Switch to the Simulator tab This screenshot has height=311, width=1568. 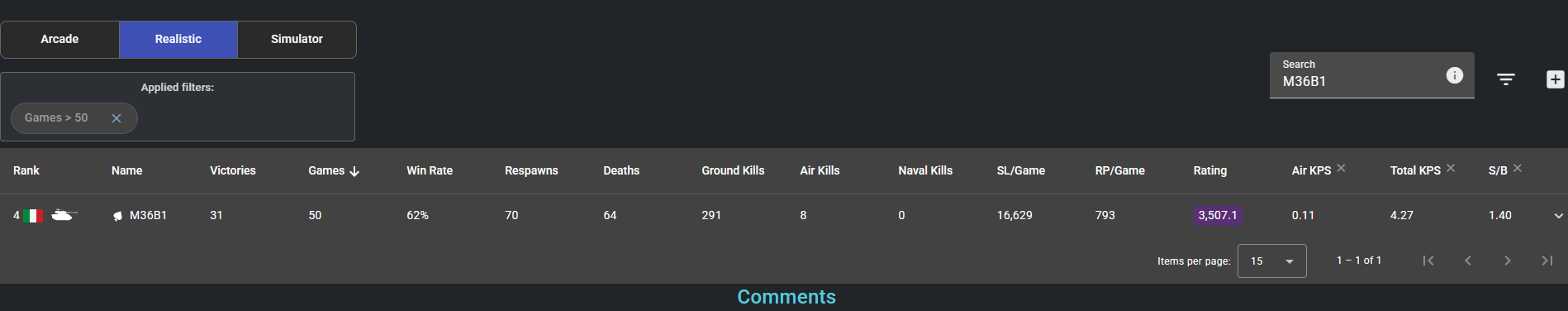pos(297,40)
